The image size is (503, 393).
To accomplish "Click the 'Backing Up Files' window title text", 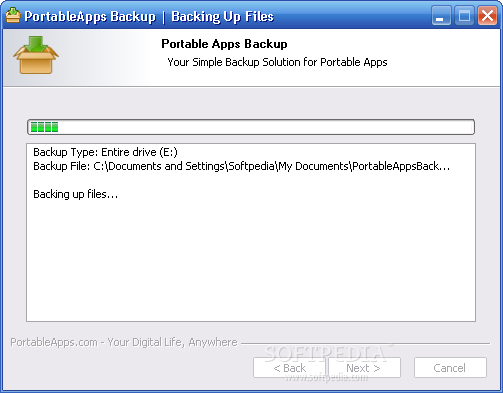I will [x=222, y=17].
